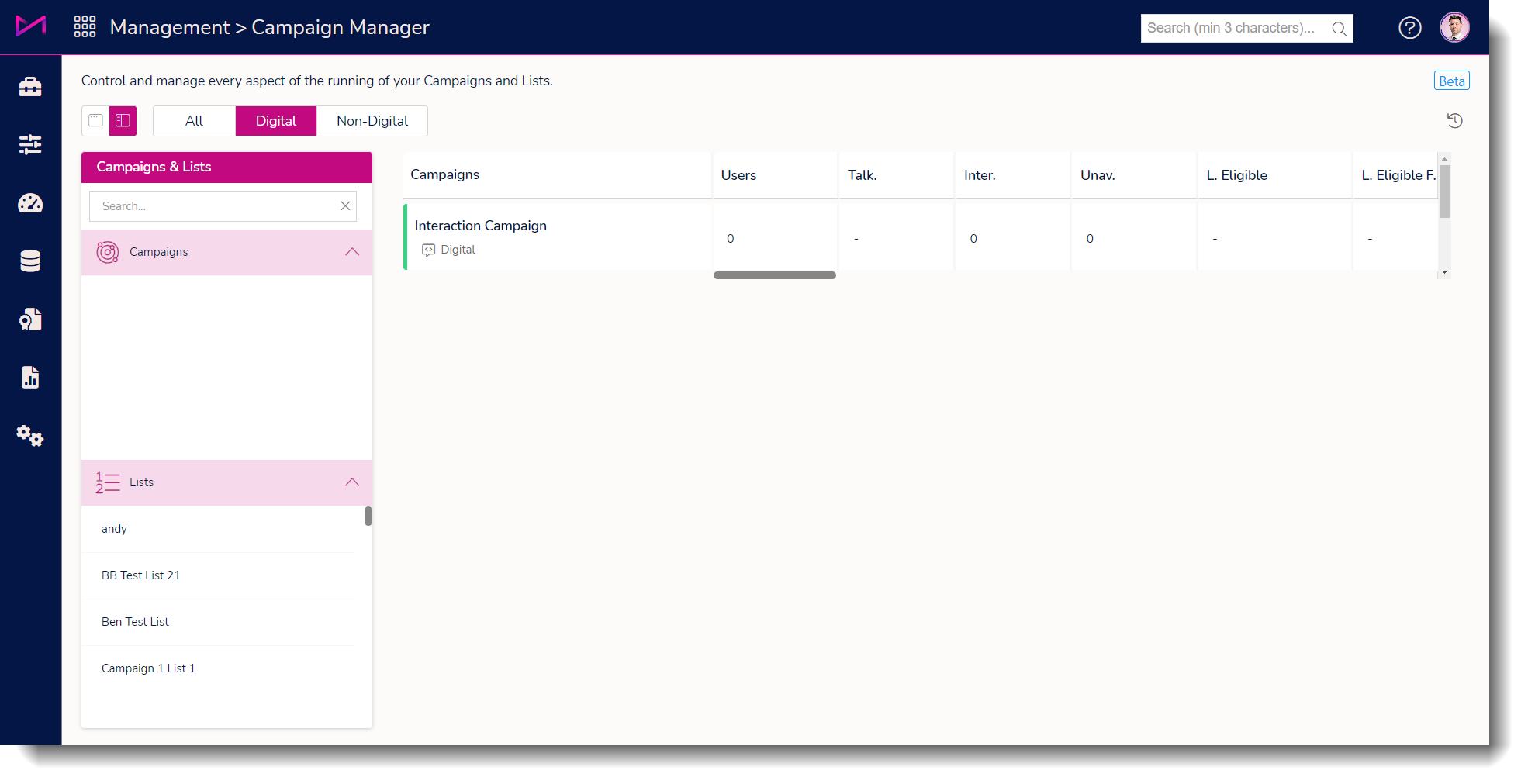
Task: Click the Digital chat icon in campaign row
Action: click(x=428, y=250)
